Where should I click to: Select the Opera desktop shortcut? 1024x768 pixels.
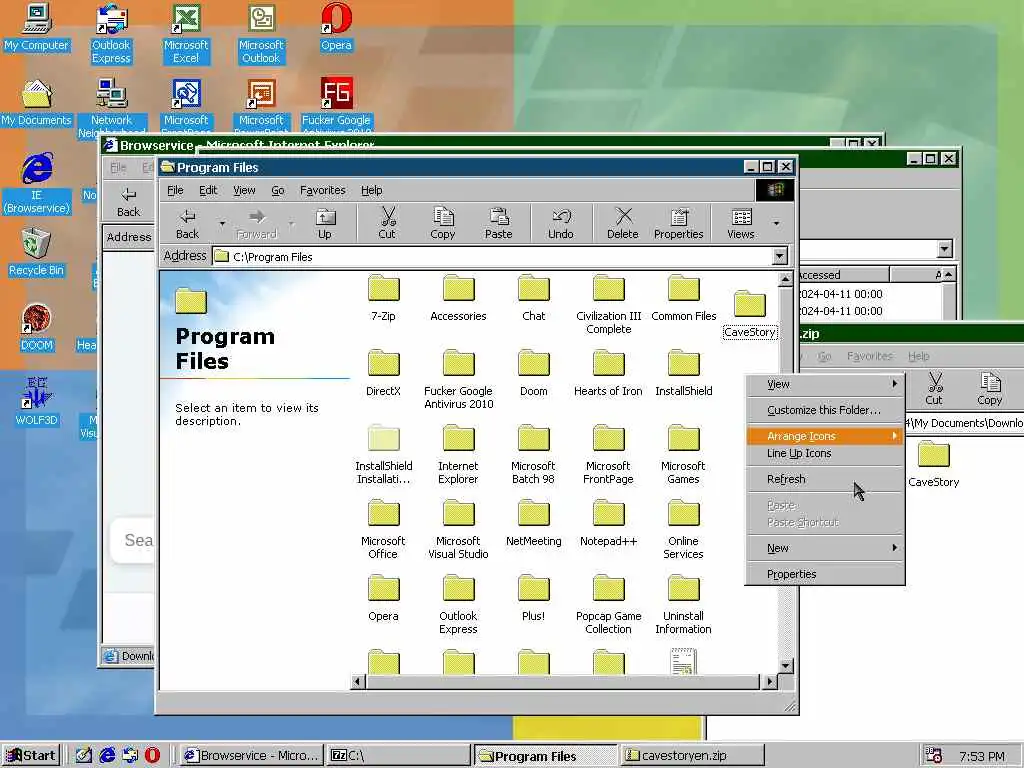click(x=336, y=27)
